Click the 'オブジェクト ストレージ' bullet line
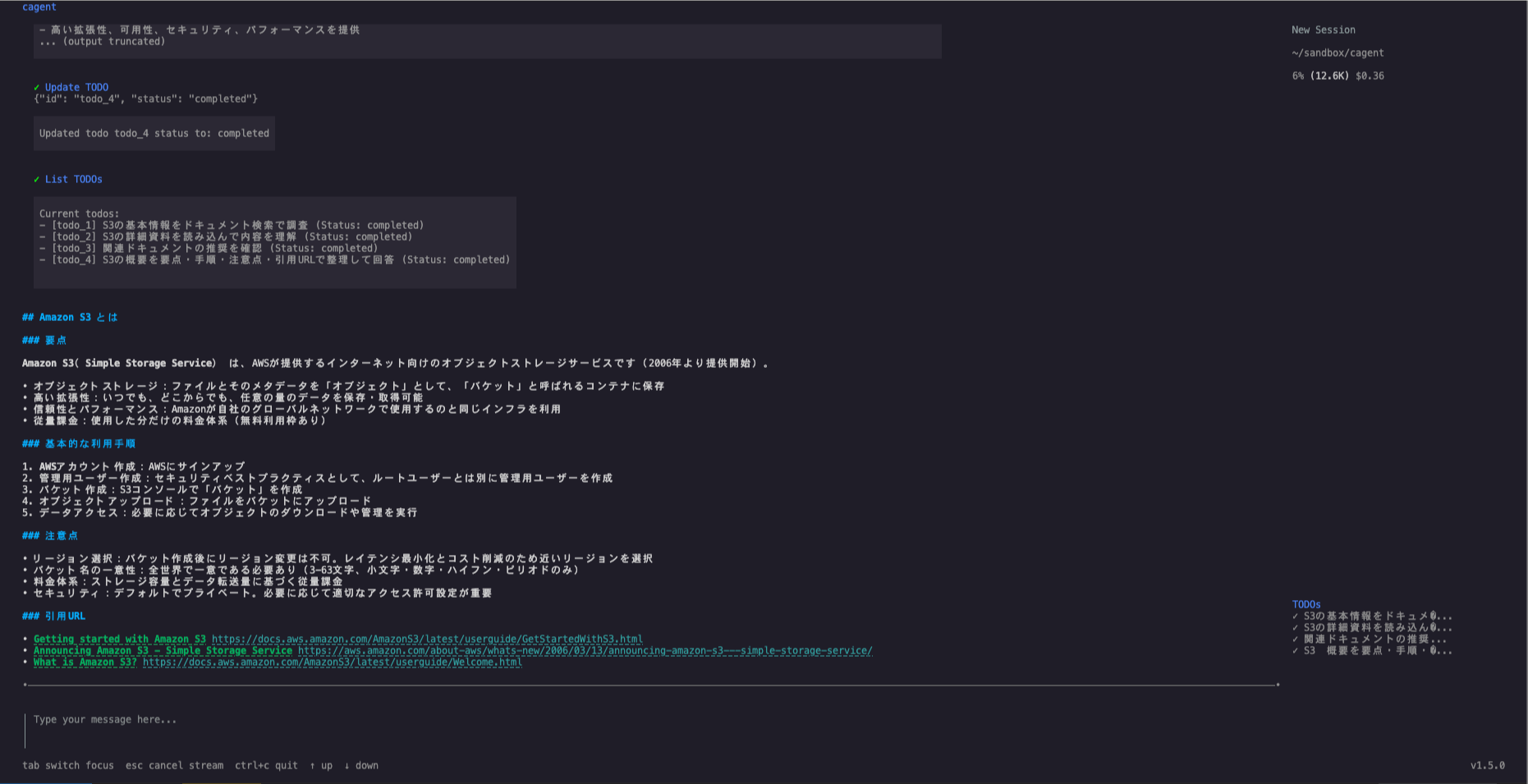 pos(343,386)
